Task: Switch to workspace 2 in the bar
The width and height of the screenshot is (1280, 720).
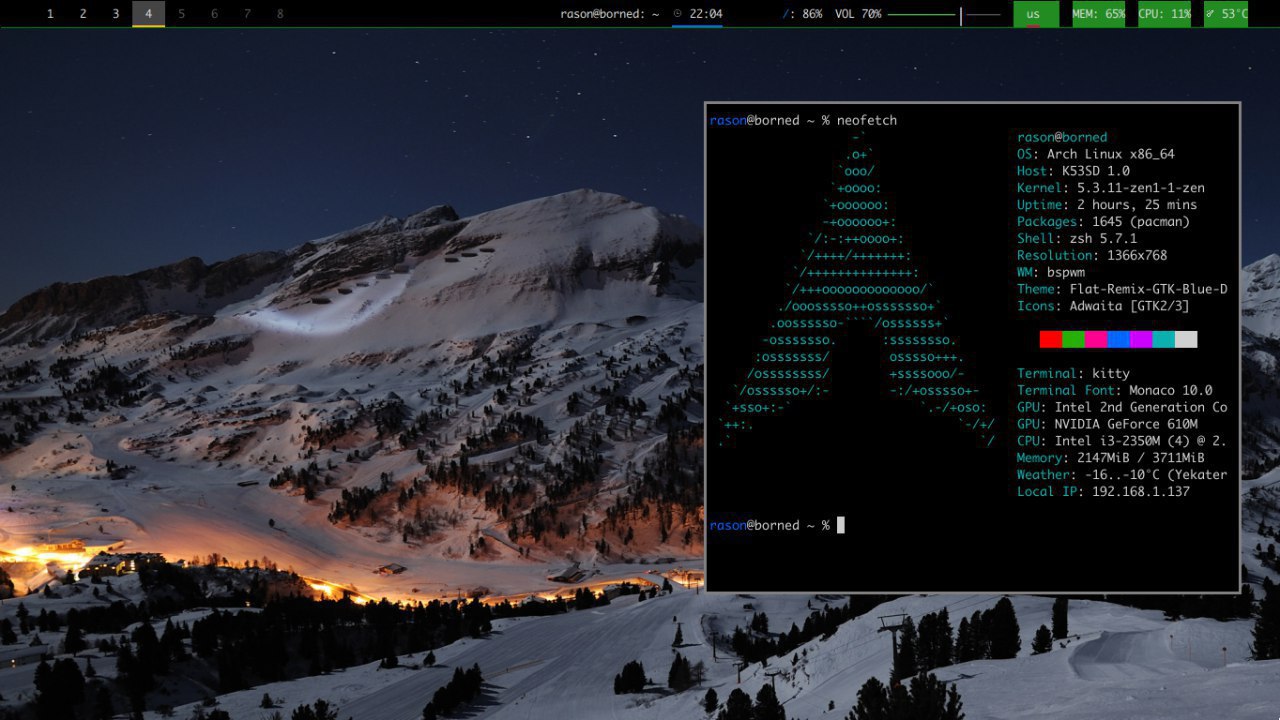Action: 83,14
